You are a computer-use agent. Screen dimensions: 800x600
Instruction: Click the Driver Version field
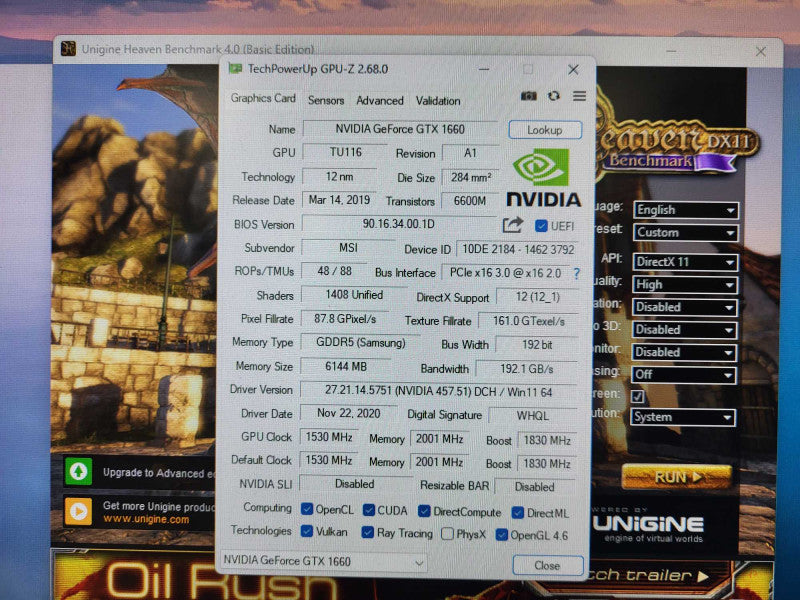tap(438, 391)
